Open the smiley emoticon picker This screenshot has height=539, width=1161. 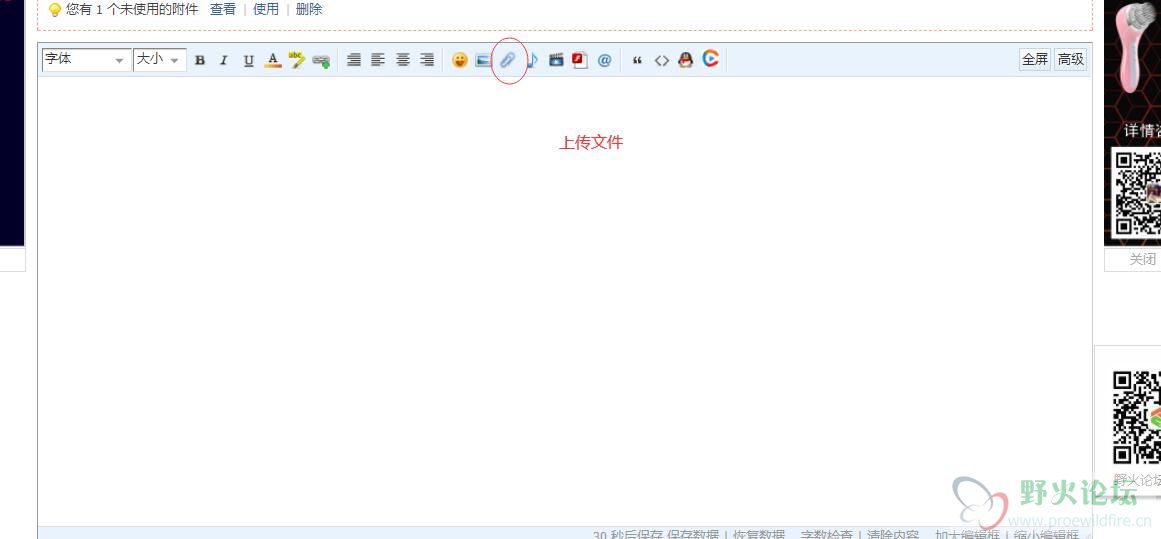click(x=460, y=61)
